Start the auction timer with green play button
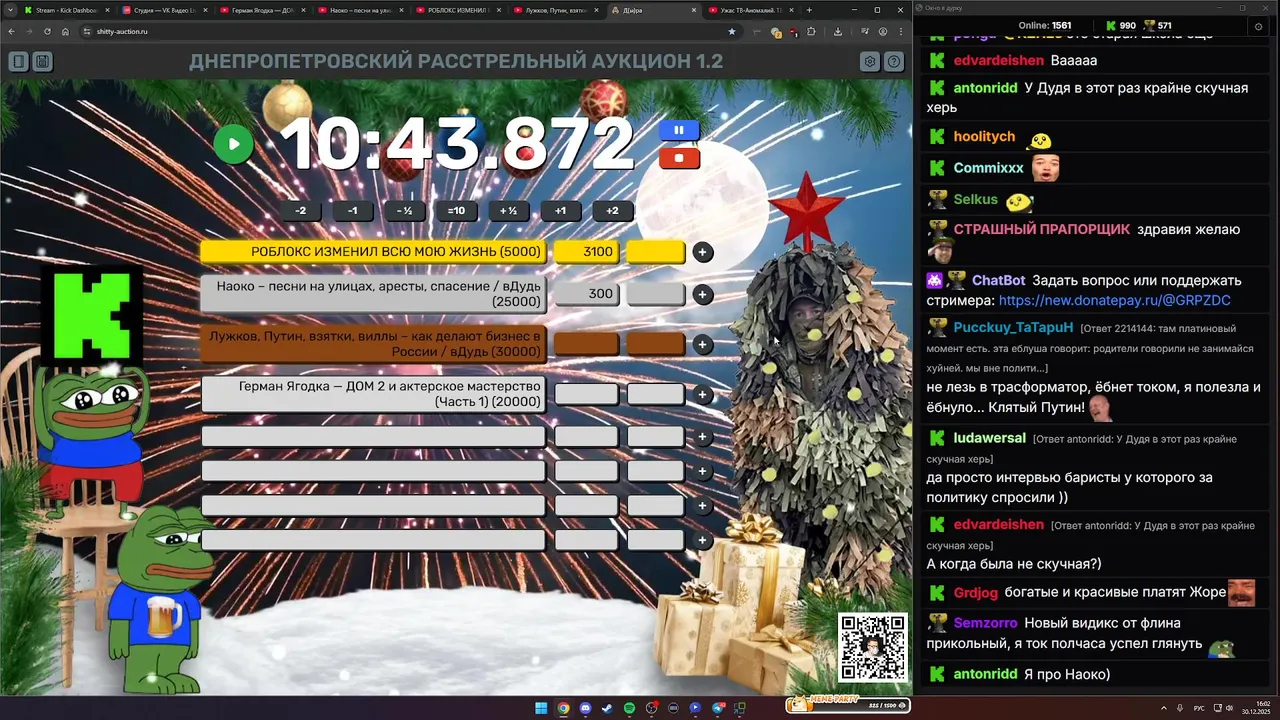 (234, 144)
